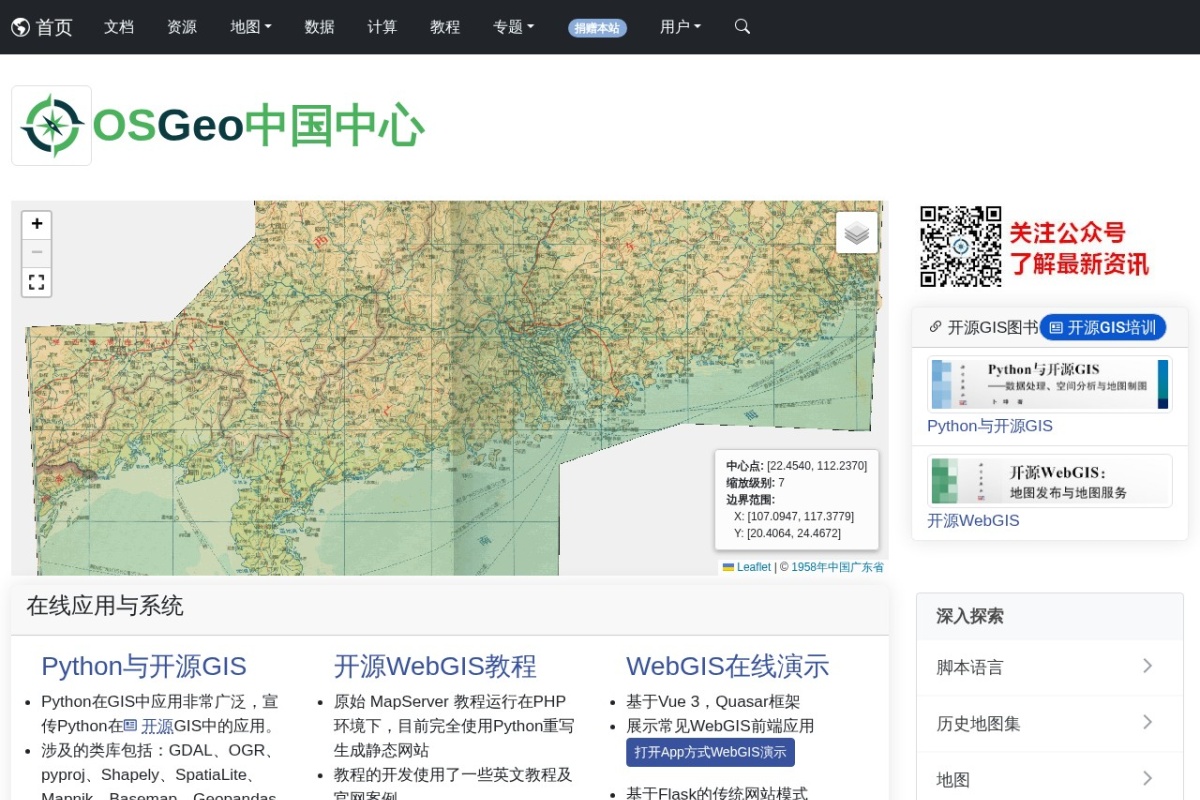
Task: Click the 捐赠本站 badge
Action: [598, 28]
